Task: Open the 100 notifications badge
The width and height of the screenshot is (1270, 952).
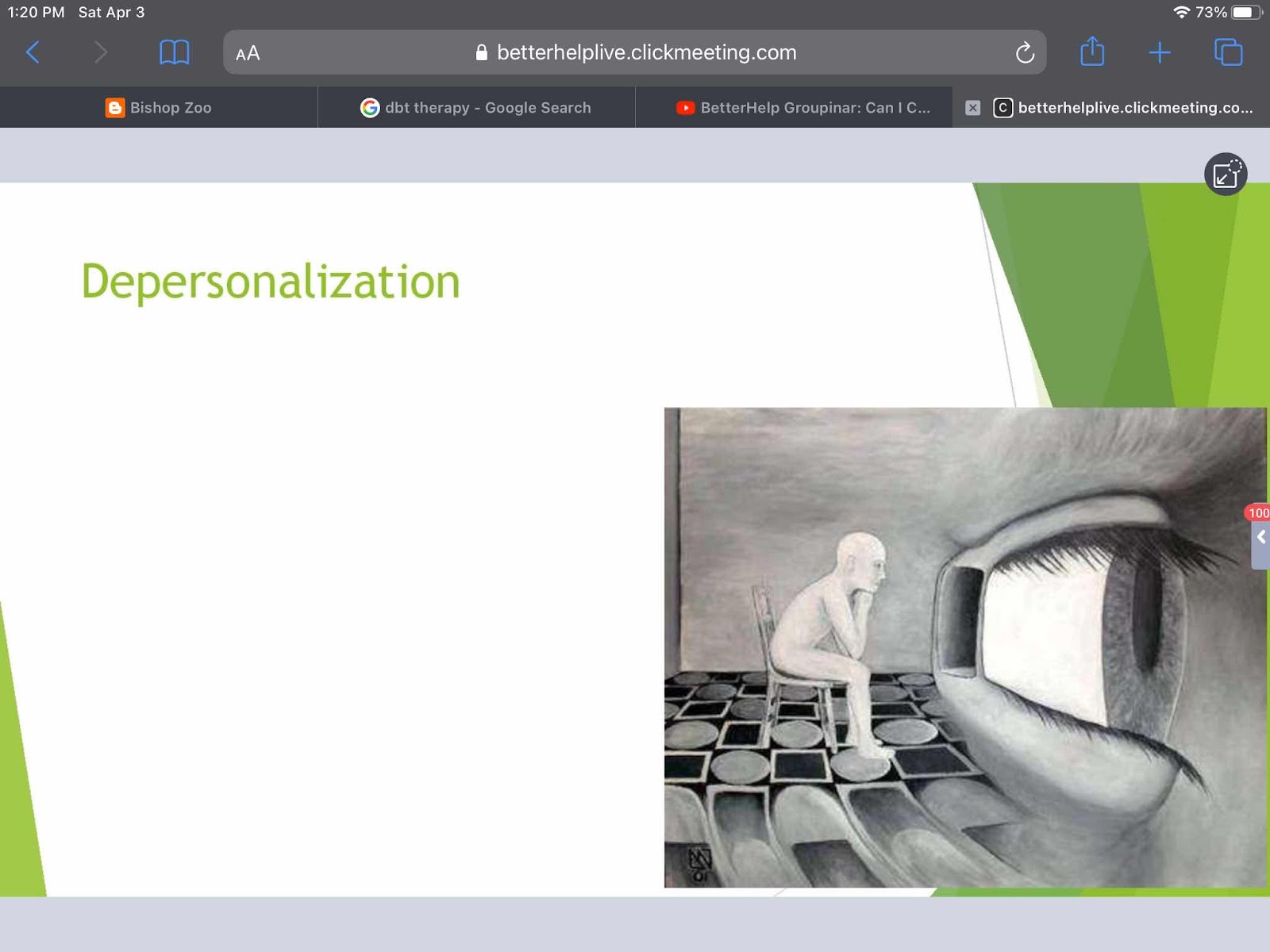Action: click(x=1258, y=512)
